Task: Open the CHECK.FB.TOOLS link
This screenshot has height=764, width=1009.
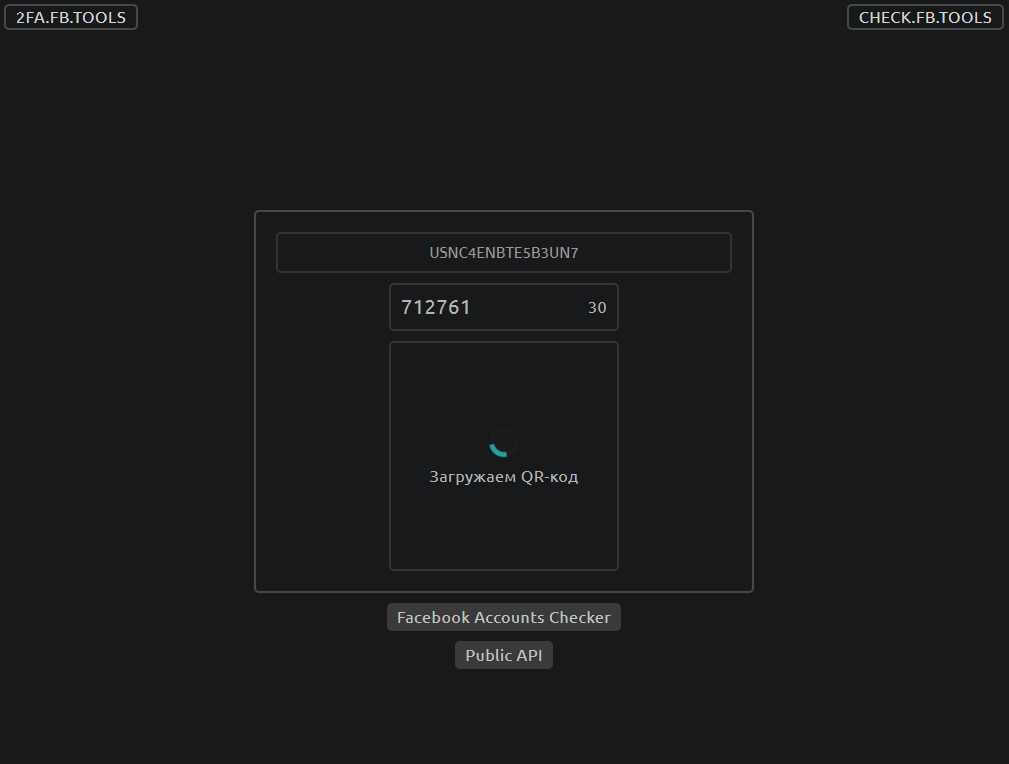Action: 925,17
